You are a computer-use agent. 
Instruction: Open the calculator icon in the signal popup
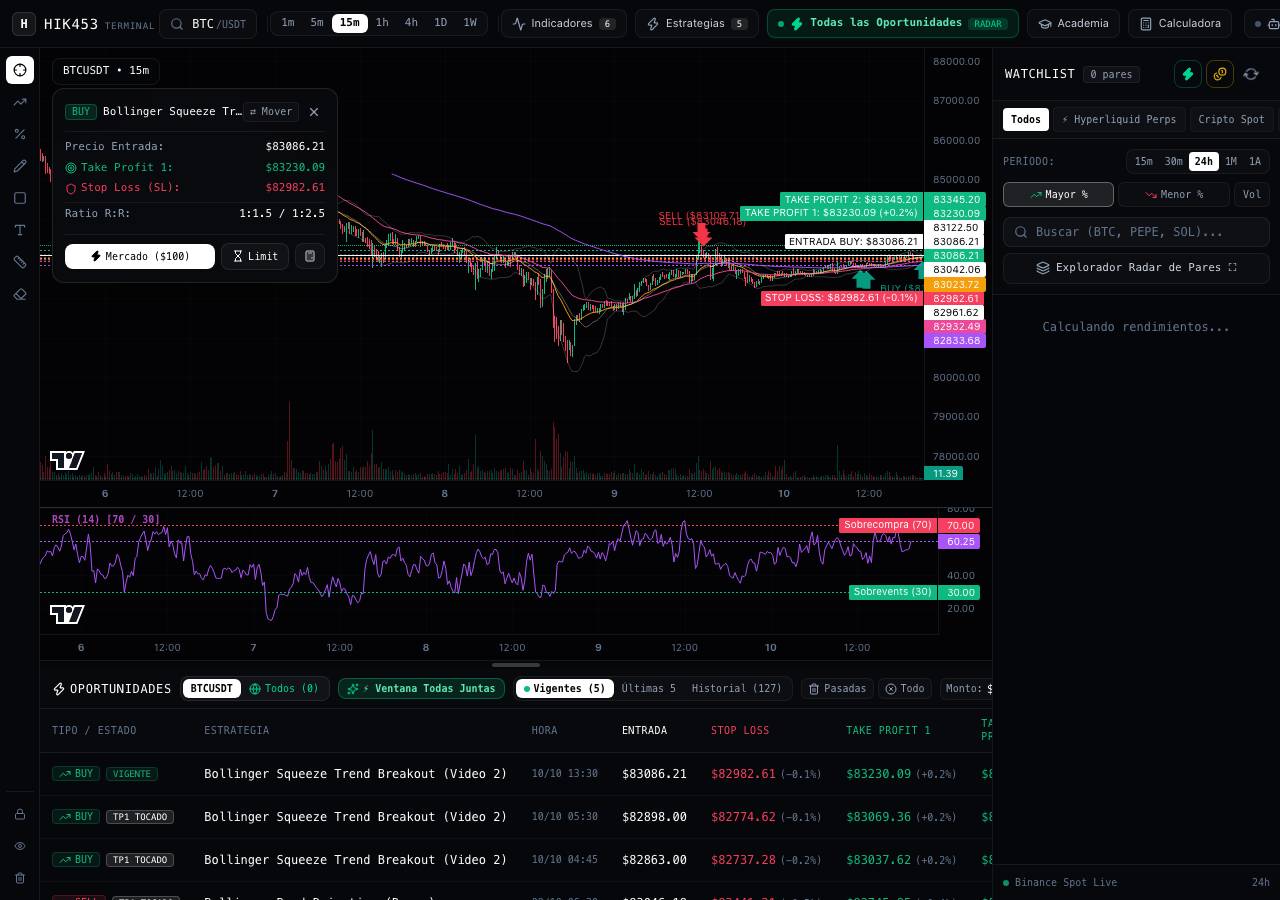(x=310, y=256)
